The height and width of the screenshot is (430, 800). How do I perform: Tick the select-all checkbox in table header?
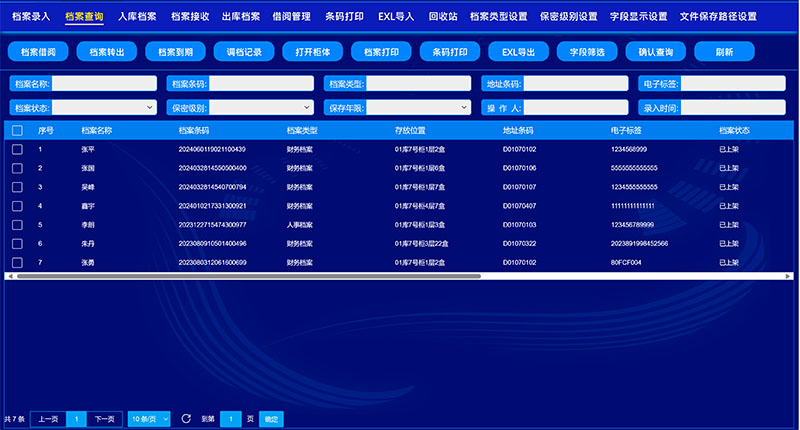click(x=17, y=130)
